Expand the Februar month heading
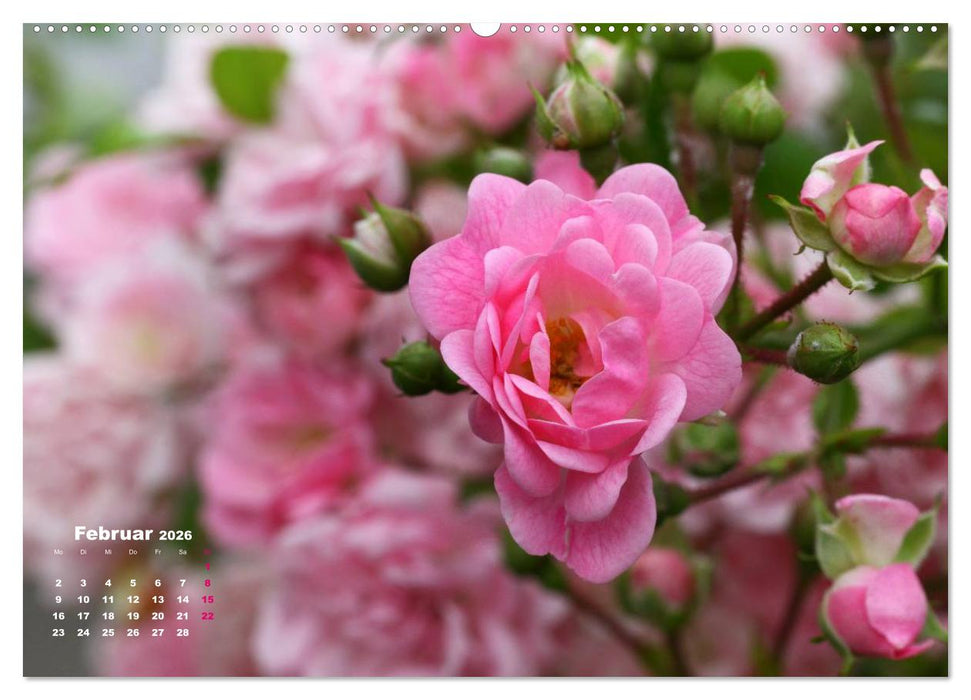The width and height of the screenshot is (971, 700). (x=112, y=533)
